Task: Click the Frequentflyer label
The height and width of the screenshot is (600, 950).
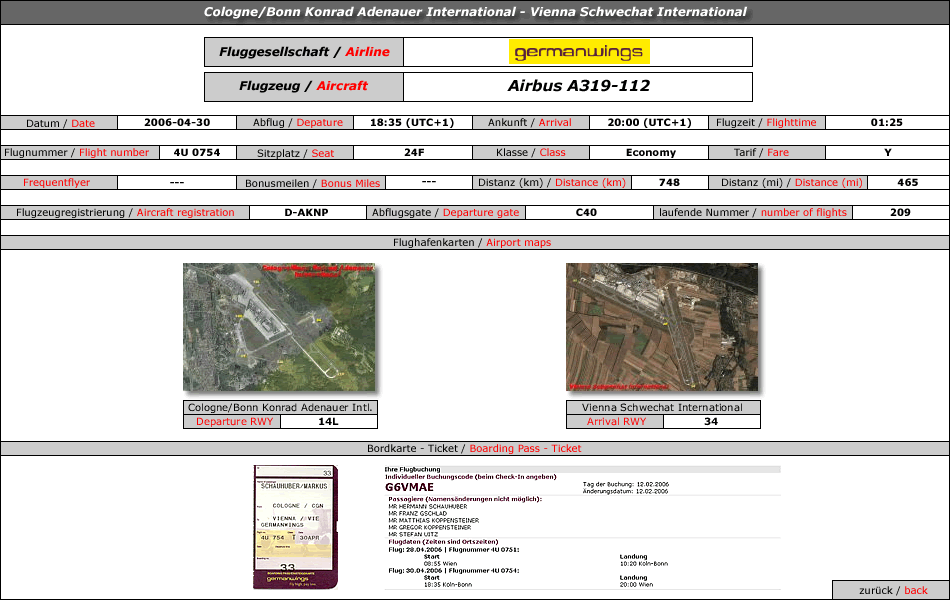Action: 59,182
